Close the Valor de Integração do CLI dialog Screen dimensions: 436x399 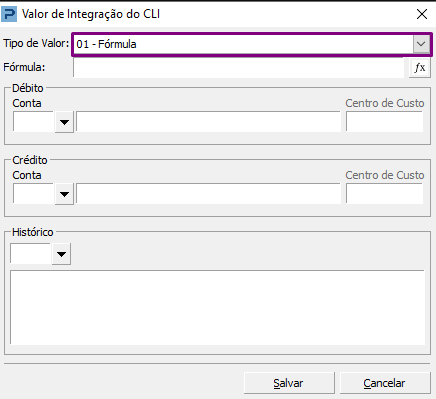pyautogui.click(x=422, y=14)
